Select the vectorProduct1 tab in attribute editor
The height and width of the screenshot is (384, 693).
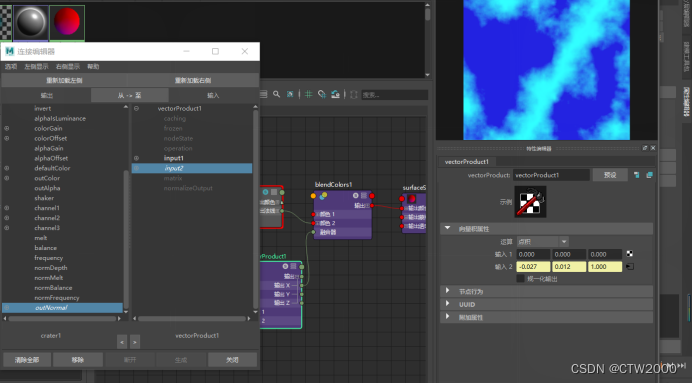467,162
